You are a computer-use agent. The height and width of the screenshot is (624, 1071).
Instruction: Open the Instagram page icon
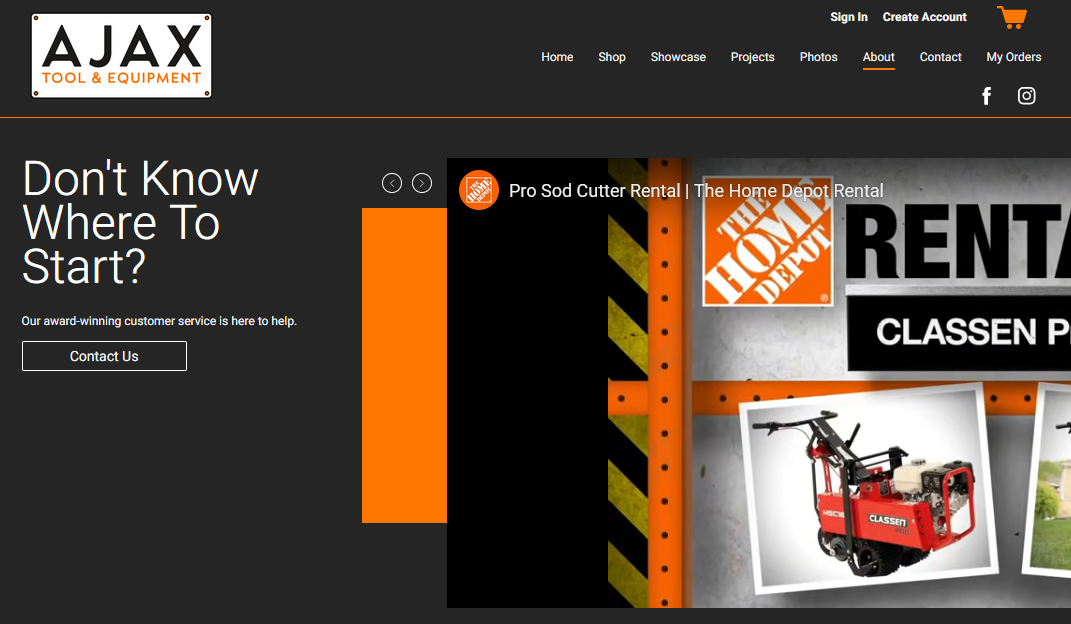pos(1026,95)
